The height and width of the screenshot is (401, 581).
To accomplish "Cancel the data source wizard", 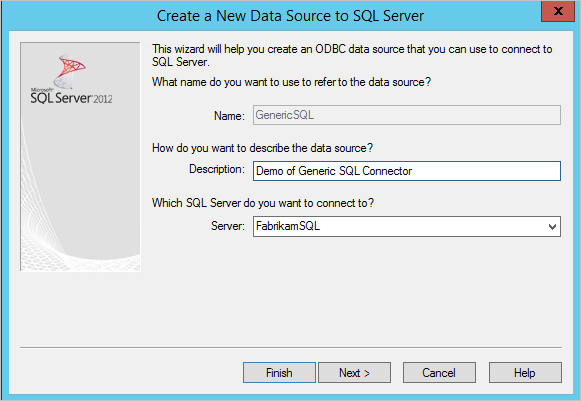I will click(x=439, y=372).
